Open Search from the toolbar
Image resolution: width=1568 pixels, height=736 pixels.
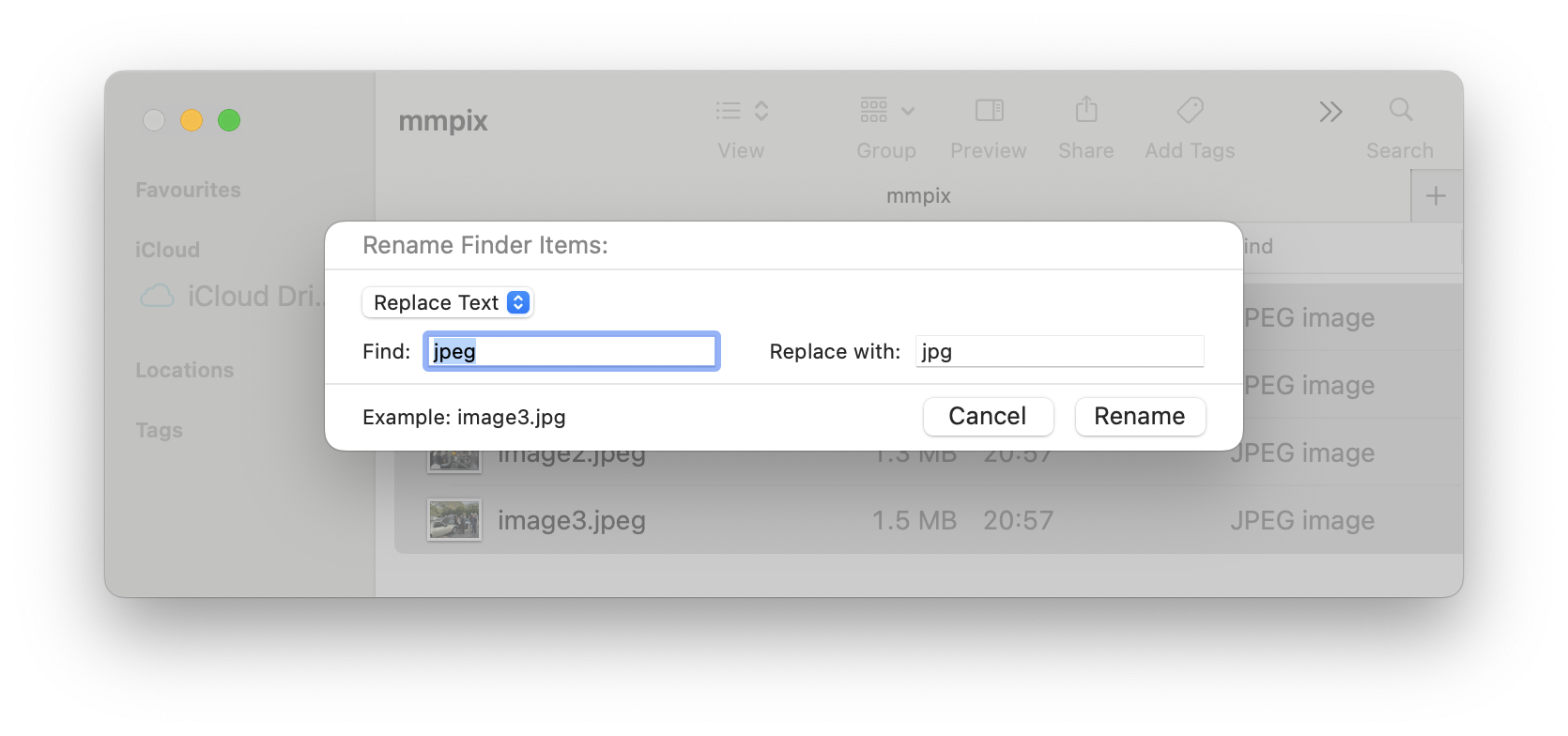[x=1400, y=110]
